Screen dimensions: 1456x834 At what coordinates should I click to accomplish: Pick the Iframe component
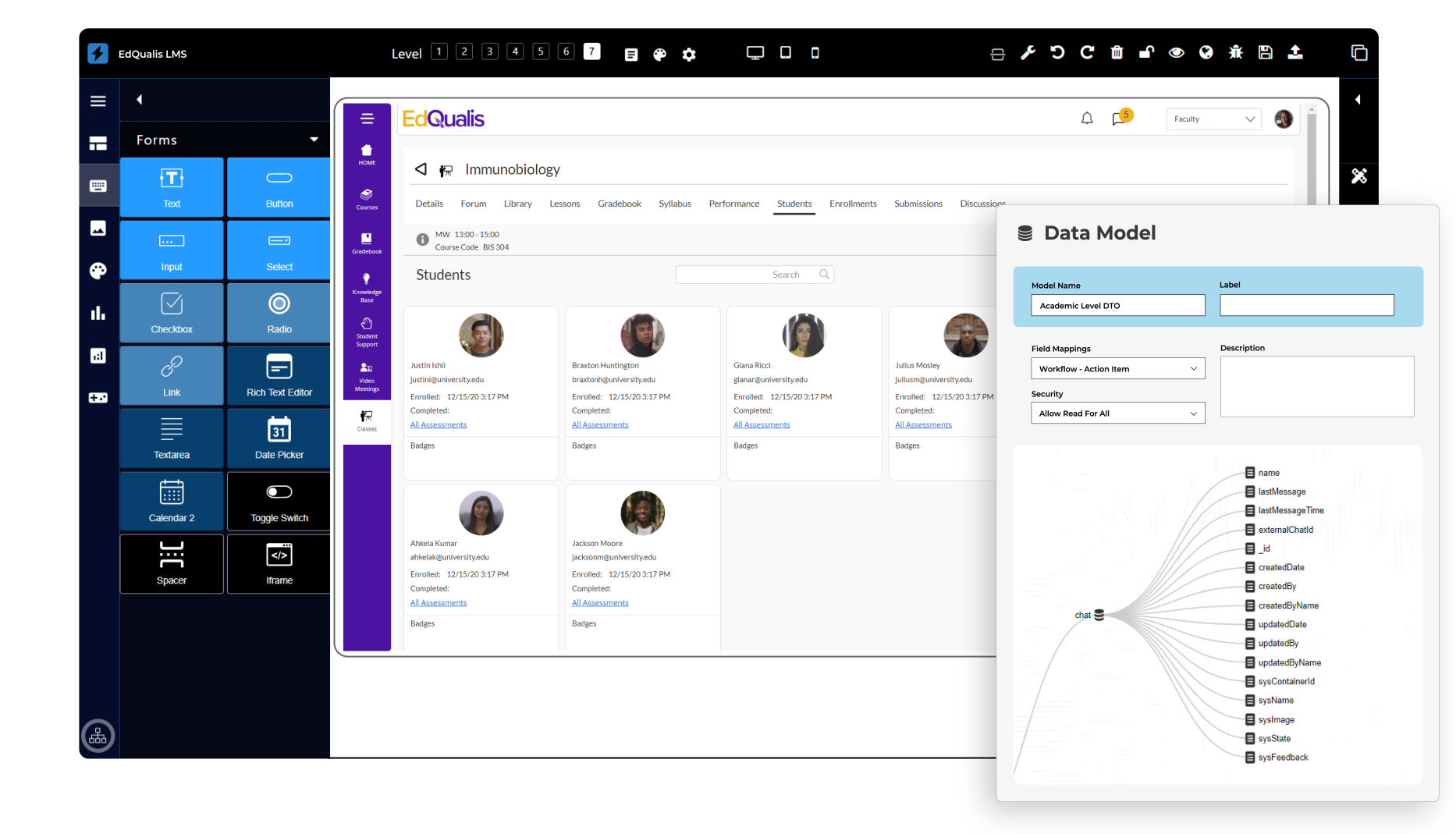pos(279,563)
